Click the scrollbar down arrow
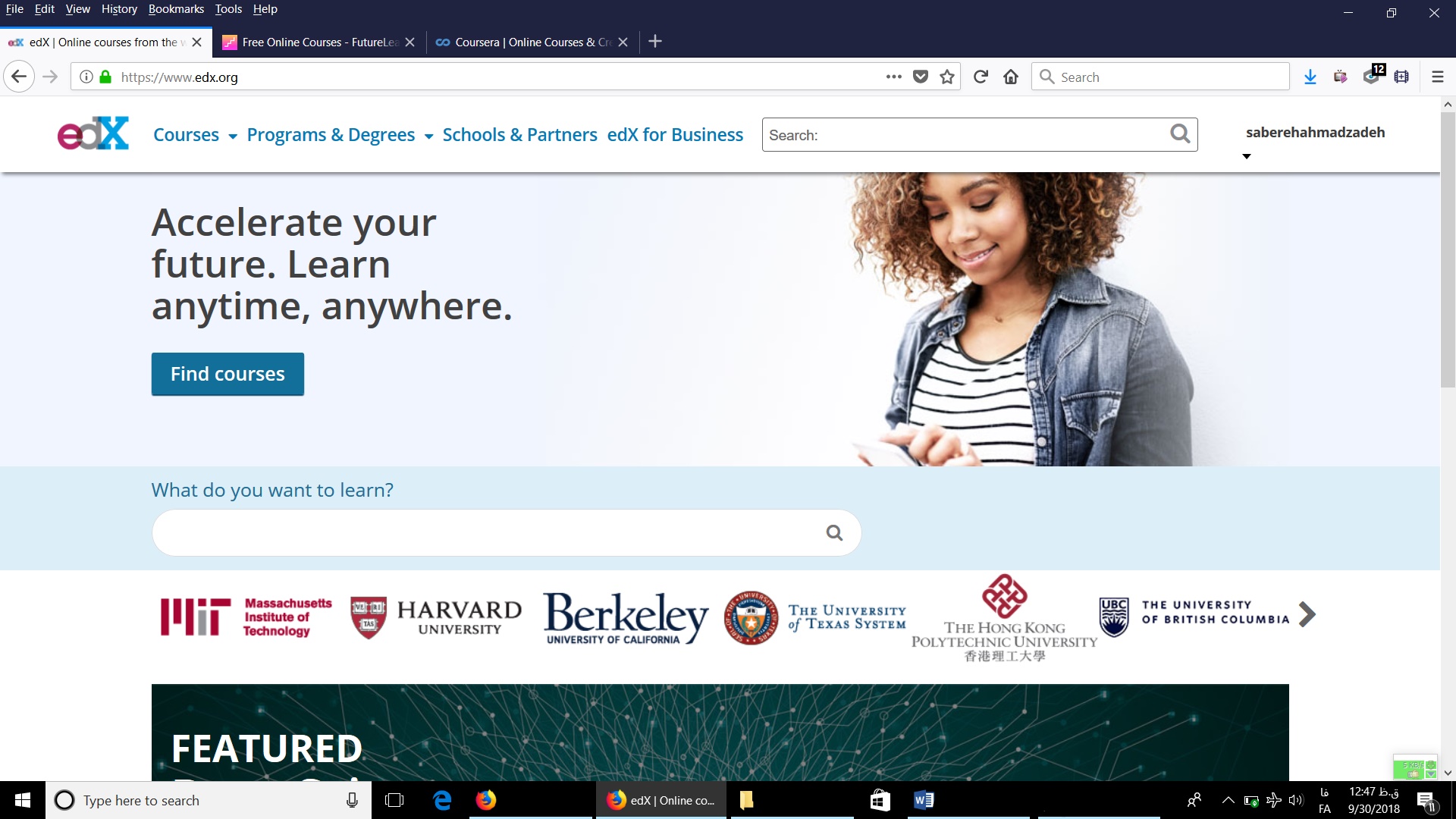 tap(1448, 773)
